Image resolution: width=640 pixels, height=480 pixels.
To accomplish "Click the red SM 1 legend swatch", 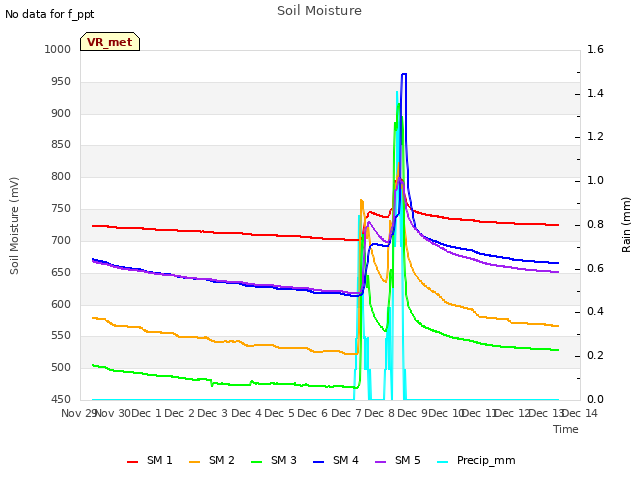I will (x=132, y=462).
